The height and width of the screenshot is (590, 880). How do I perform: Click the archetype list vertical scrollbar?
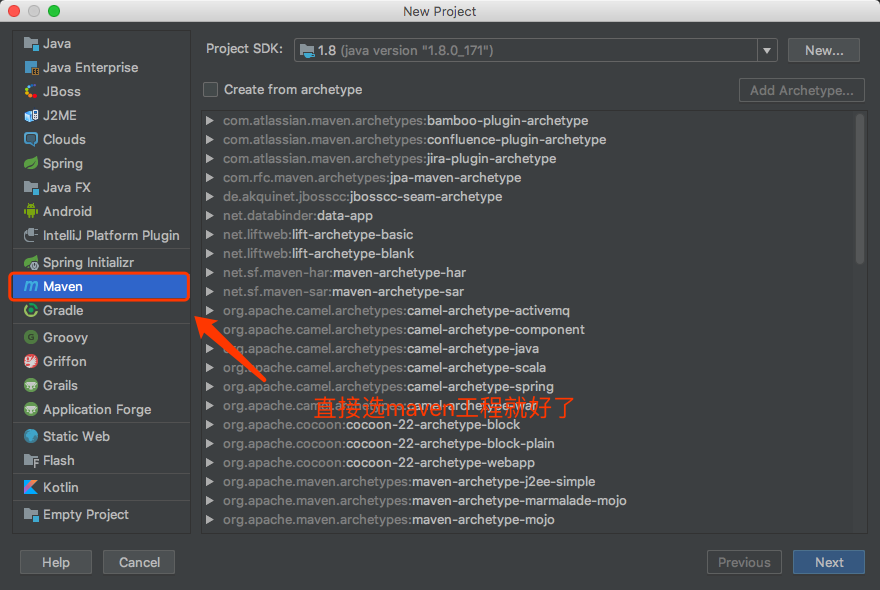[860, 188]
